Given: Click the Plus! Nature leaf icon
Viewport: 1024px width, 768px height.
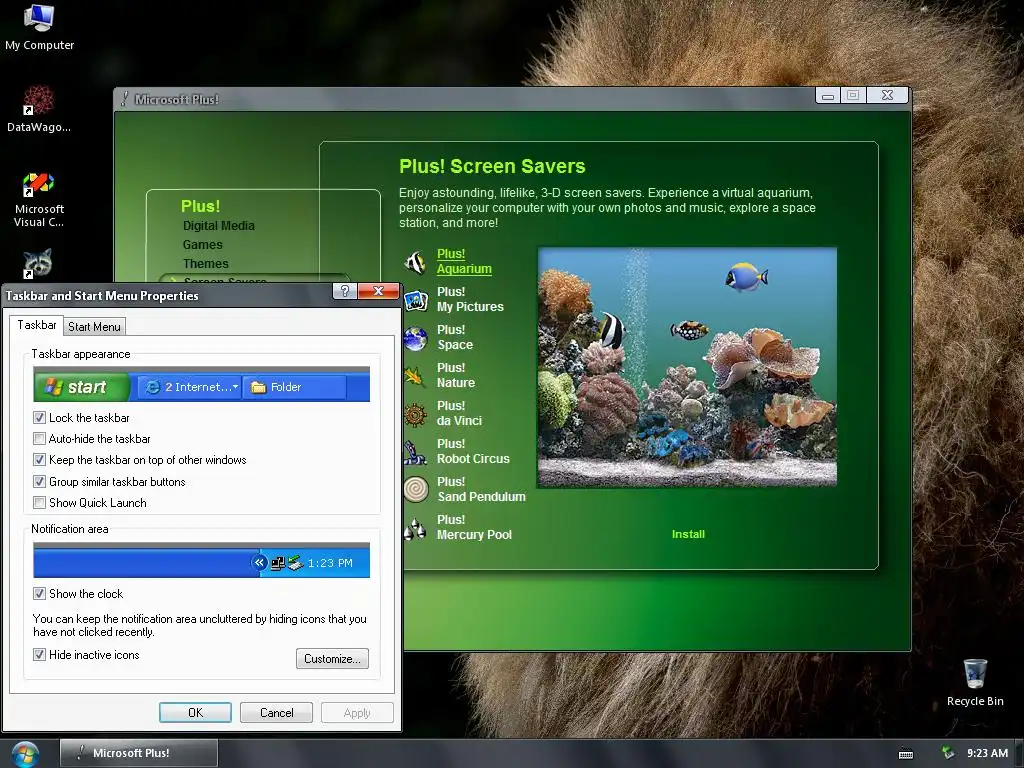Looking at the screenshot, I should click(415, 376).
